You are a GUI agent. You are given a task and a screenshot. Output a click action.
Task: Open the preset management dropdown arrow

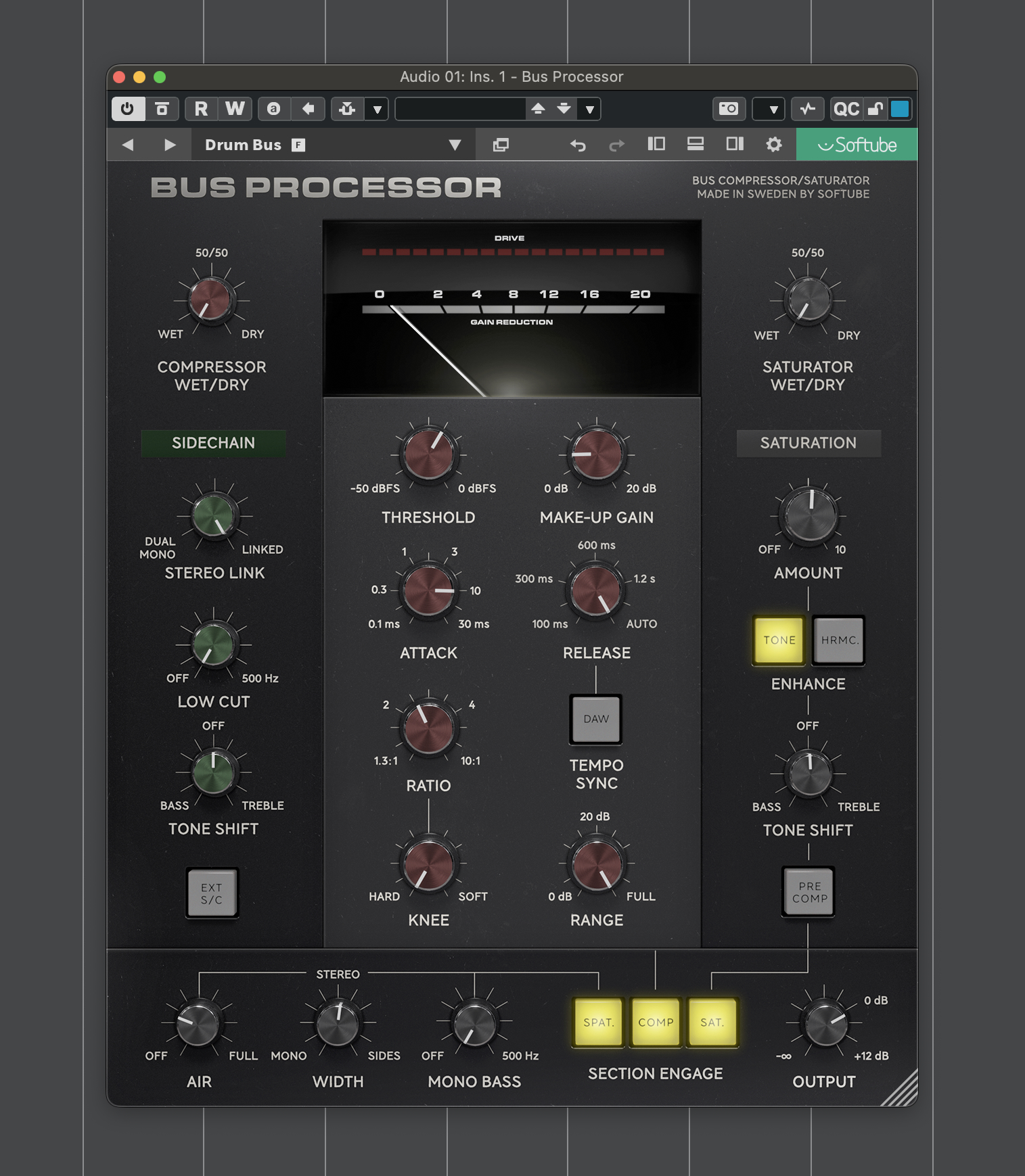[590, 109]
